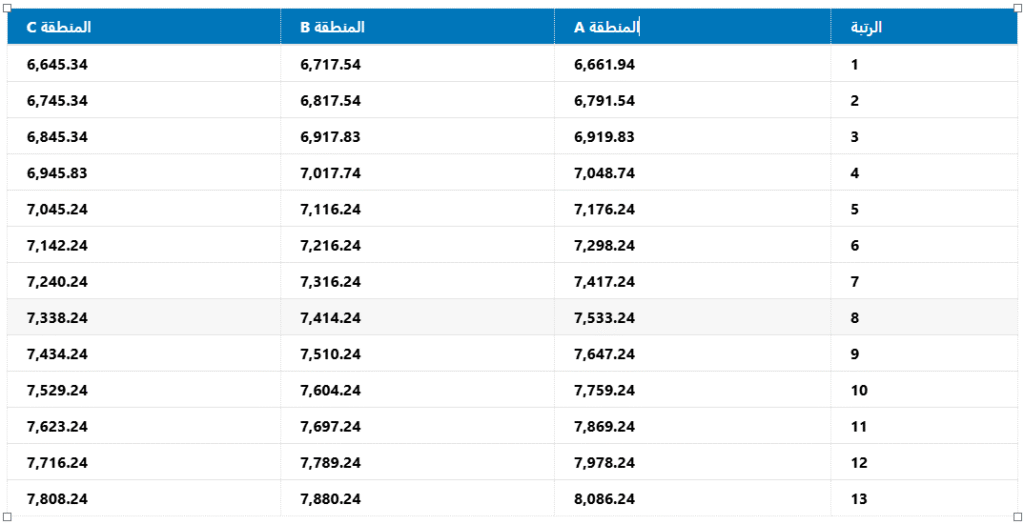Select the cell containing 6,661.94
Viewport: 1024px width, 525px height.
point(604,65)
